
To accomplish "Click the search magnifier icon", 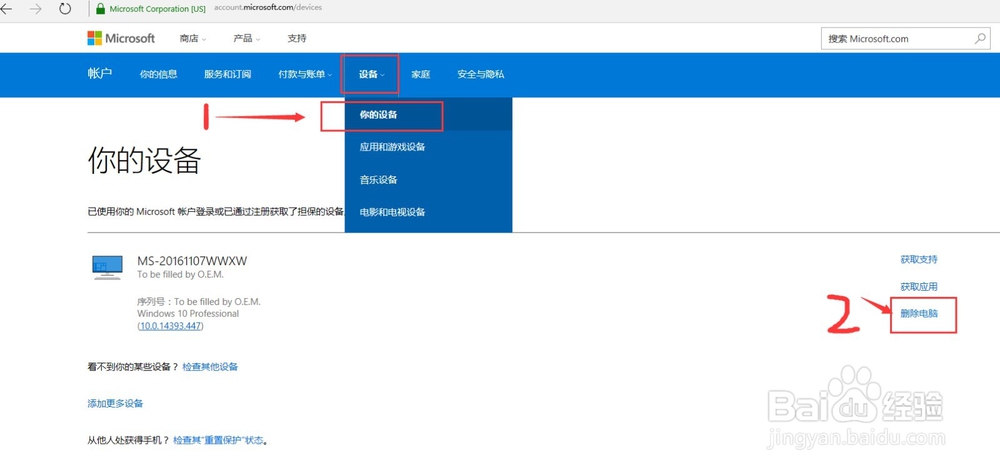I will coord(980,38).
